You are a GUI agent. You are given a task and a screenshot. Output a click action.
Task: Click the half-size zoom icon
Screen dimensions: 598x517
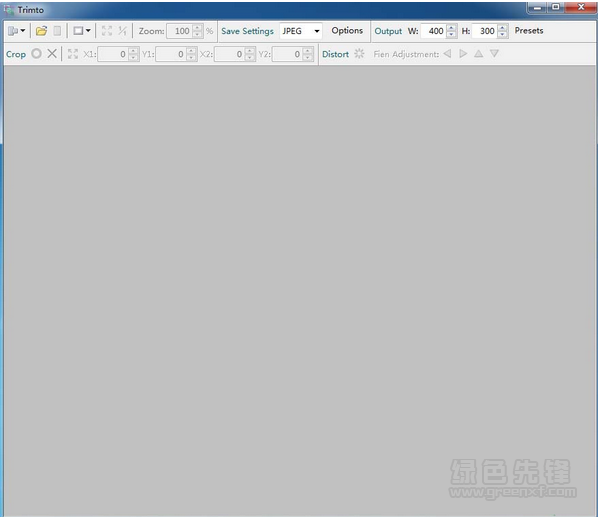(x=122, y=31)
